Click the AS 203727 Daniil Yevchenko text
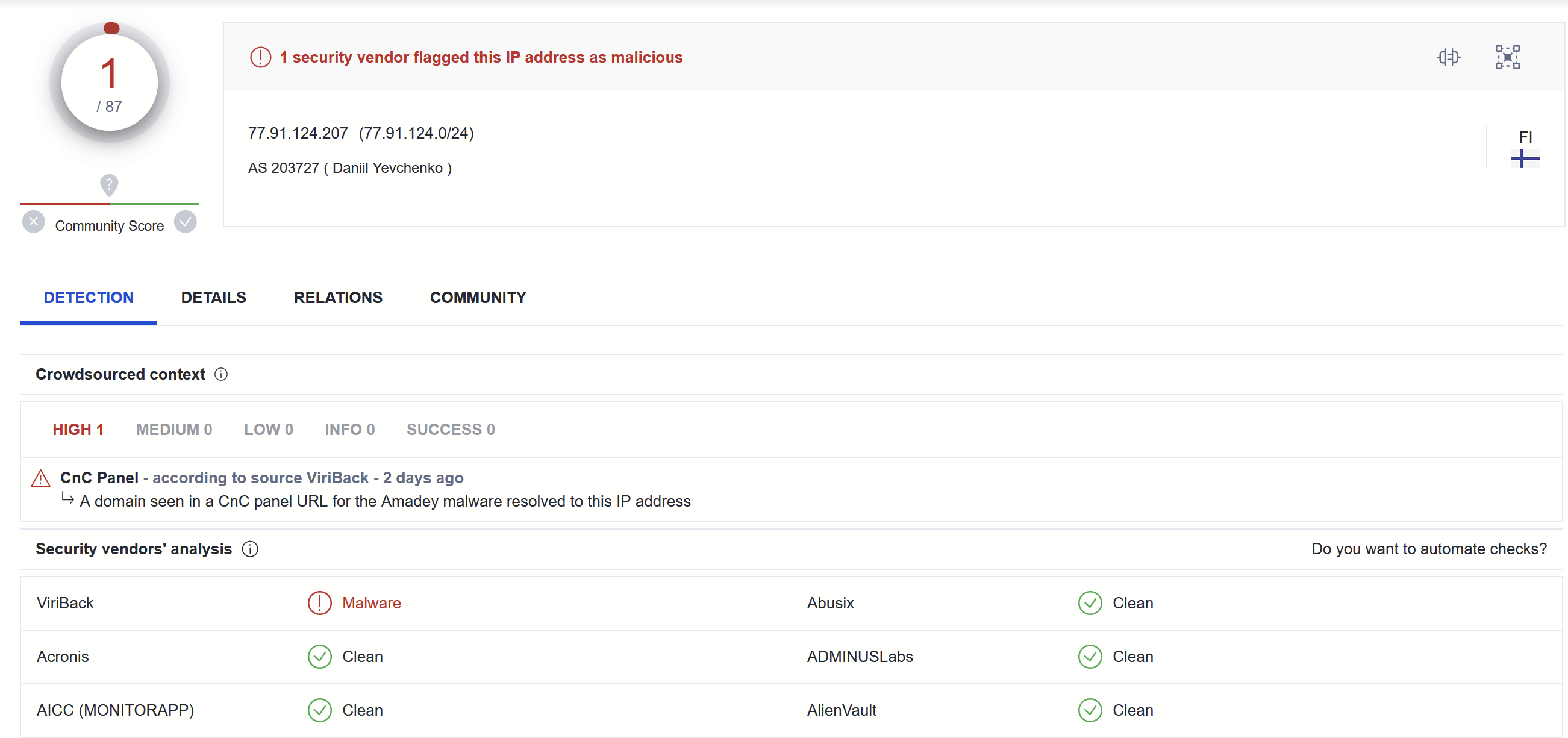The width and height of the screenshot is (1568, 738). click(x=349, y=168)
